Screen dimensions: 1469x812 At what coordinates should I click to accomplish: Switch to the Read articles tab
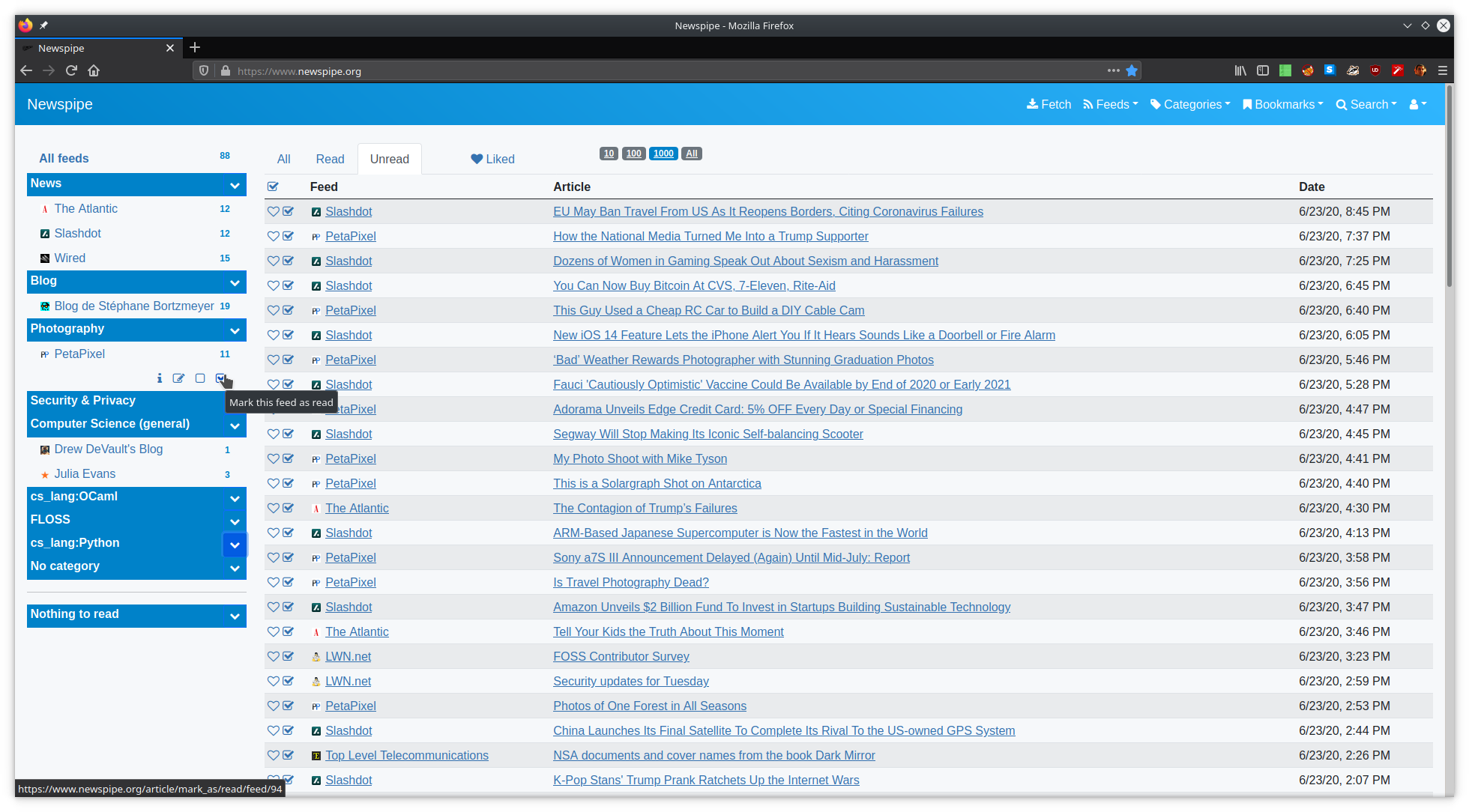pos(330,160)
